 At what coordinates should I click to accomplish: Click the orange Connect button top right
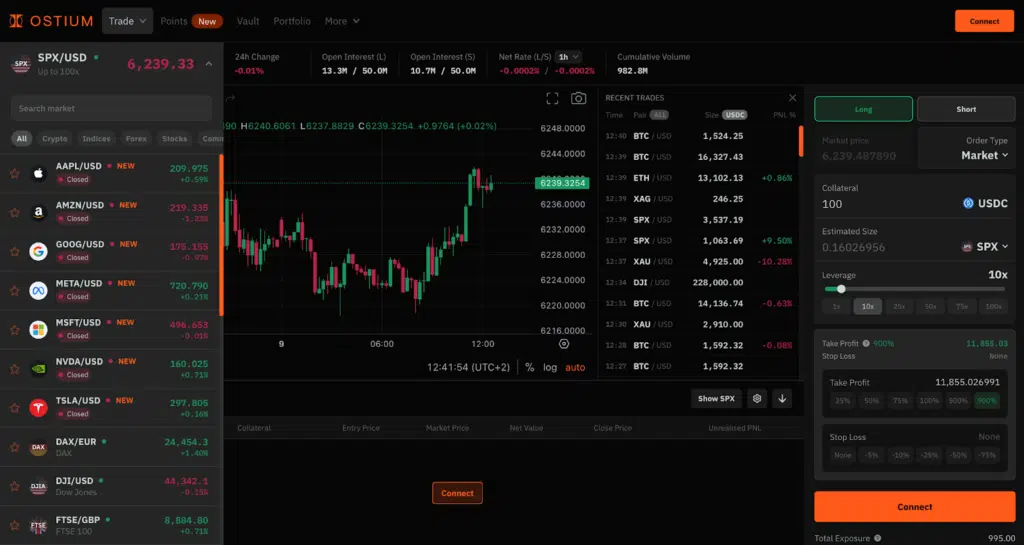click(984, 21)
